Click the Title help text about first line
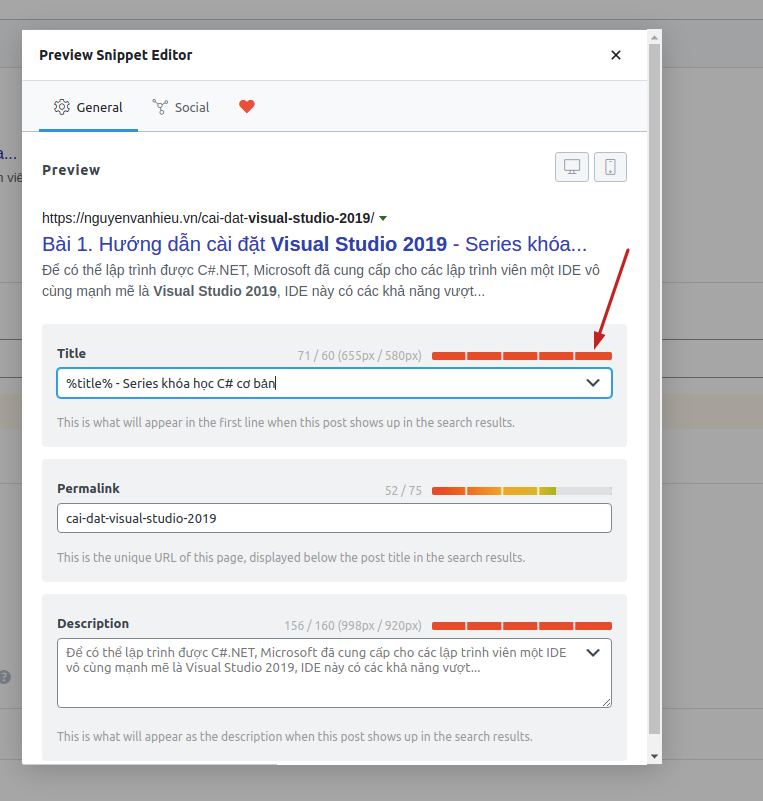The width and height of the screenshot is (763, 801). pos(286,422)
